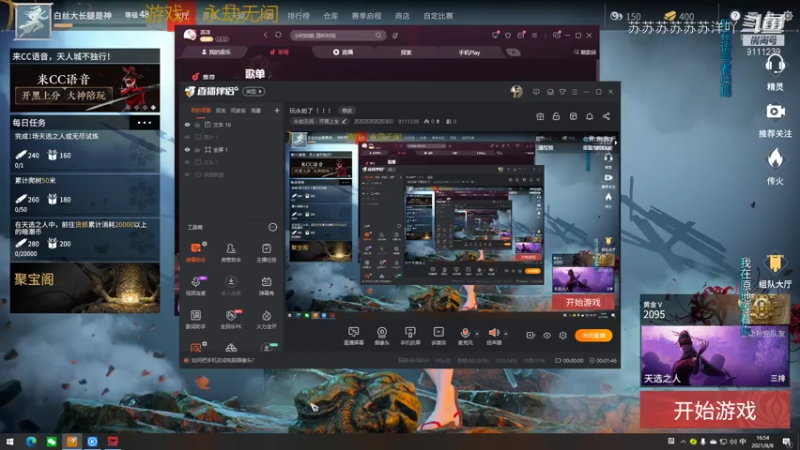Switch to 我的音乐 tab in music player

point(216,52)
